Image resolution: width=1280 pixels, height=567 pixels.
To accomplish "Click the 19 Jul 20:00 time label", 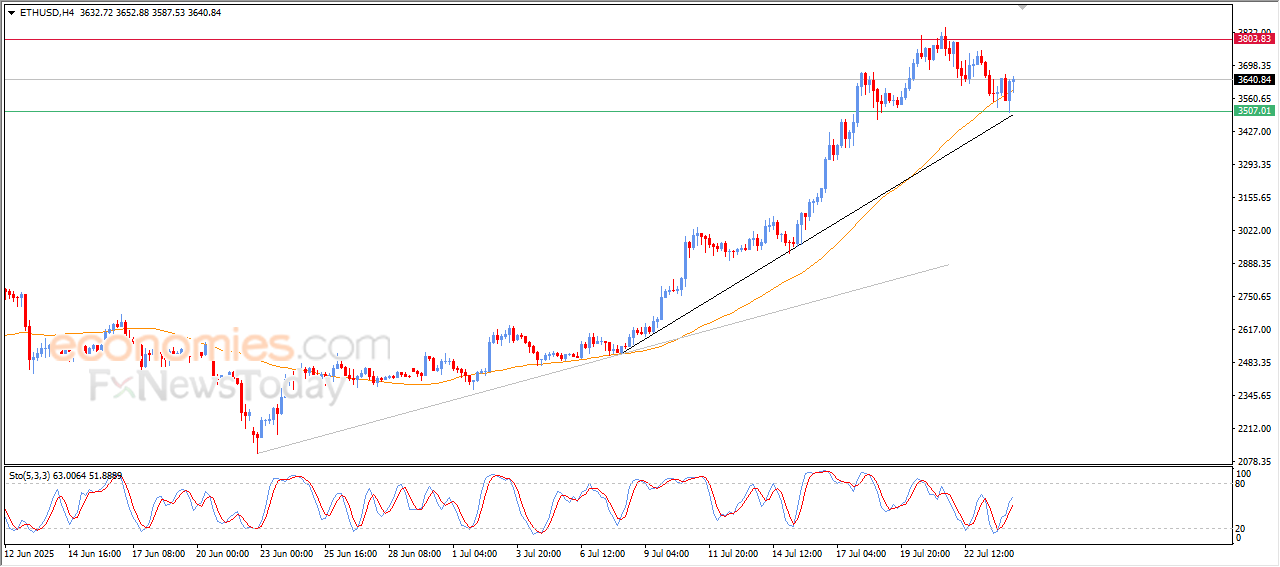I will (926, 552).
